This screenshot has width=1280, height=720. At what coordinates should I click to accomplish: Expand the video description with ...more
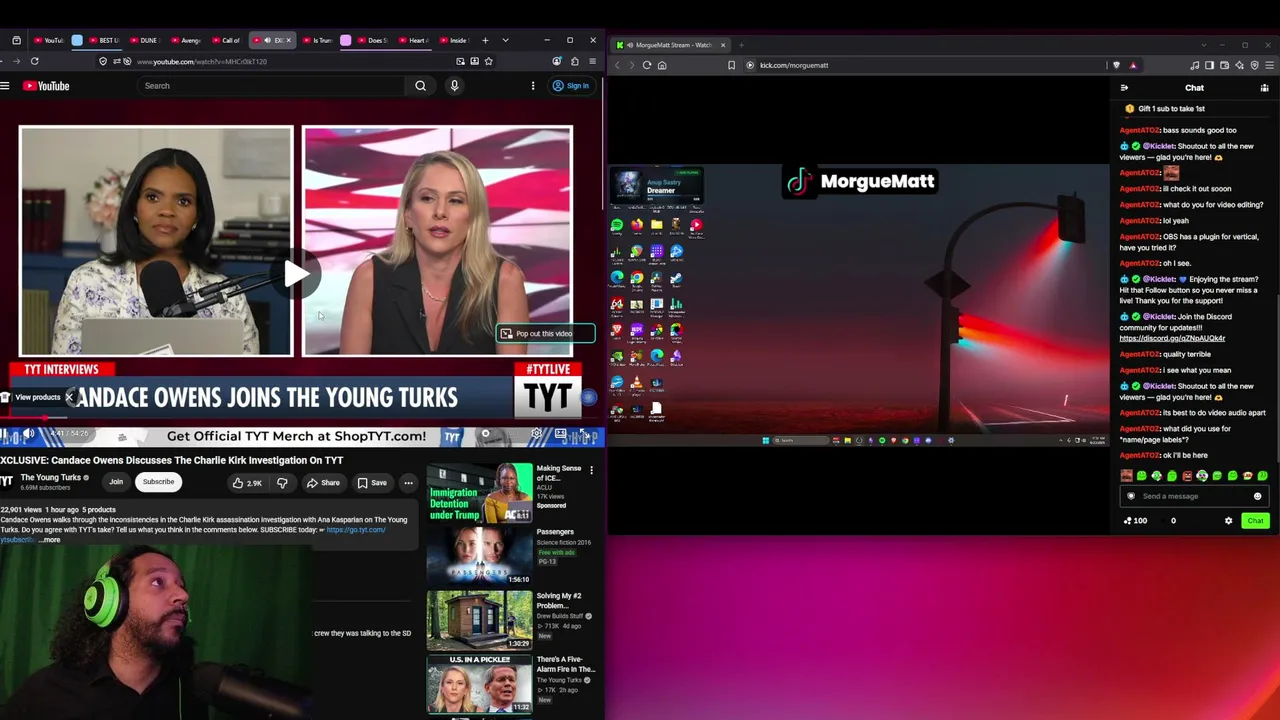tap(50, 540)
